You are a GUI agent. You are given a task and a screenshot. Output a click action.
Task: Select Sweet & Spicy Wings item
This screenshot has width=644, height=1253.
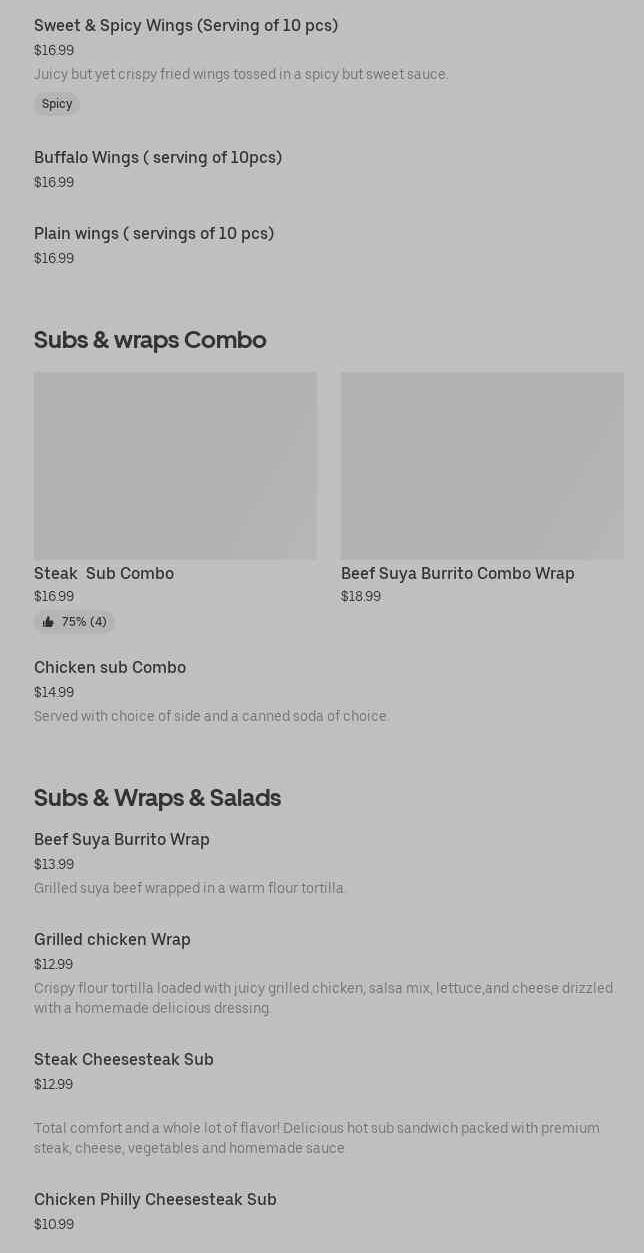coord(186,26)
